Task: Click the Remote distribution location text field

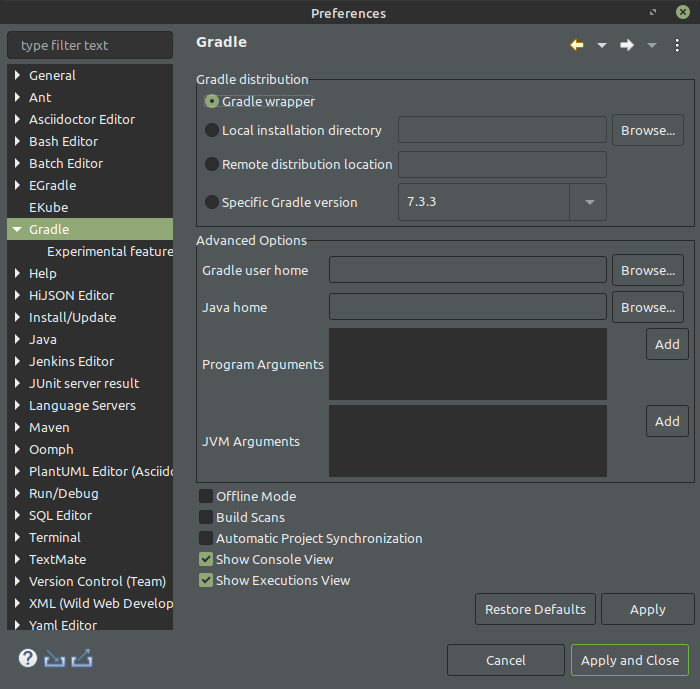Action: pyautogui.click(x=502, y=164)
